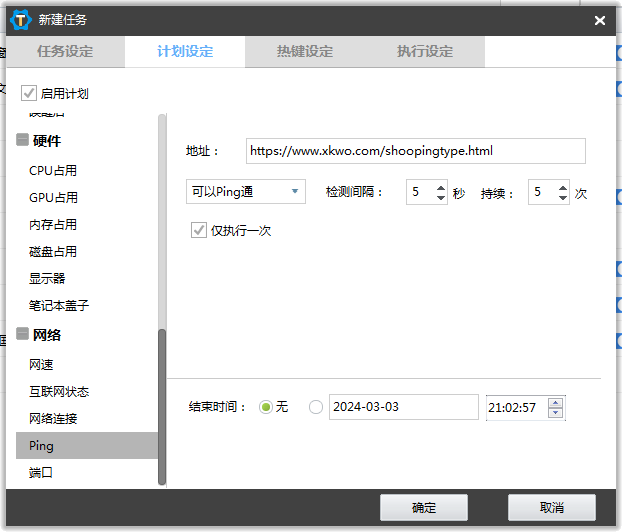Click the 21:02:57 time field

[517, 407]
